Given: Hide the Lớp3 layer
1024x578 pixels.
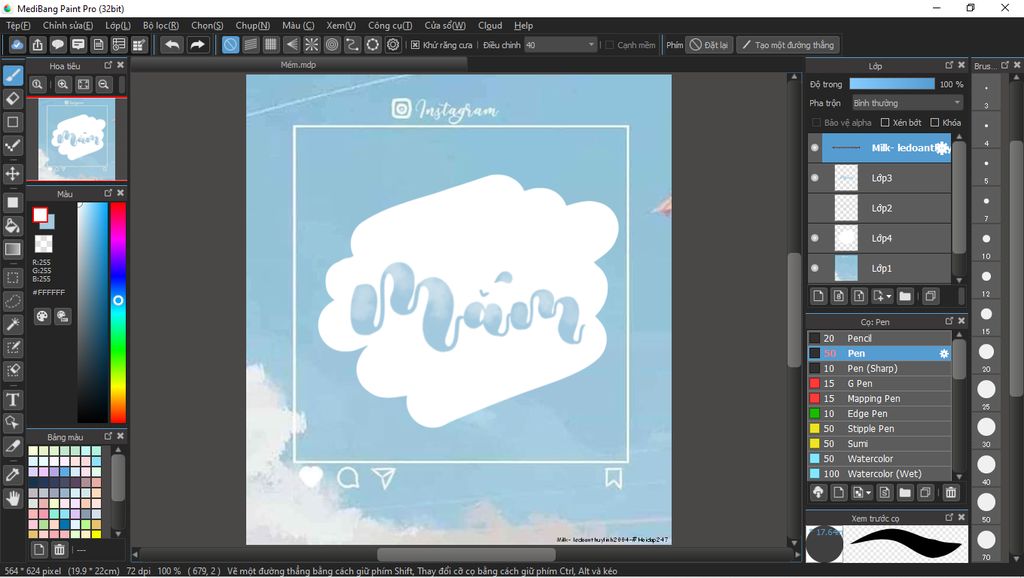Looking at the screenshot, I should pyautogui.click(x=814, y=178).
